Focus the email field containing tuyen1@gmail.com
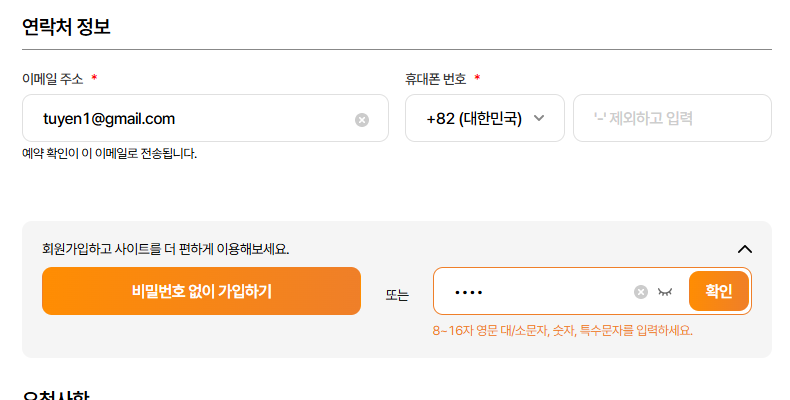Image resolution: width=790 pixels, height=400 pixels. [x=190, y=119]
